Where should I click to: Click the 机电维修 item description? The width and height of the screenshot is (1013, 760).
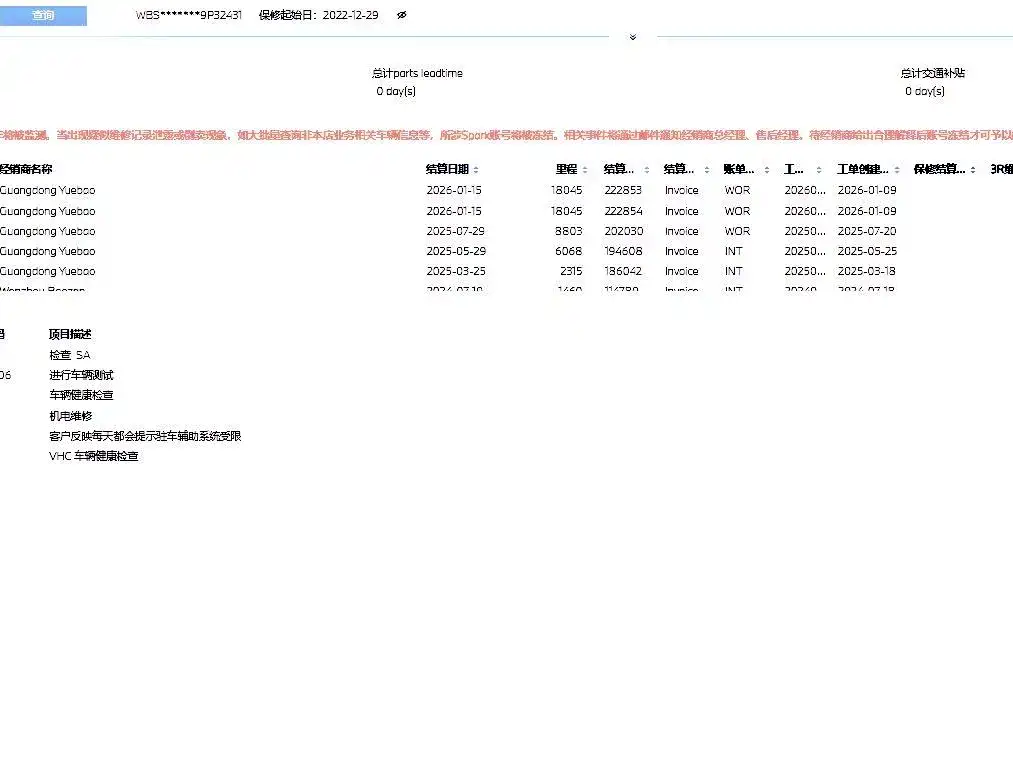click(70, 416)
